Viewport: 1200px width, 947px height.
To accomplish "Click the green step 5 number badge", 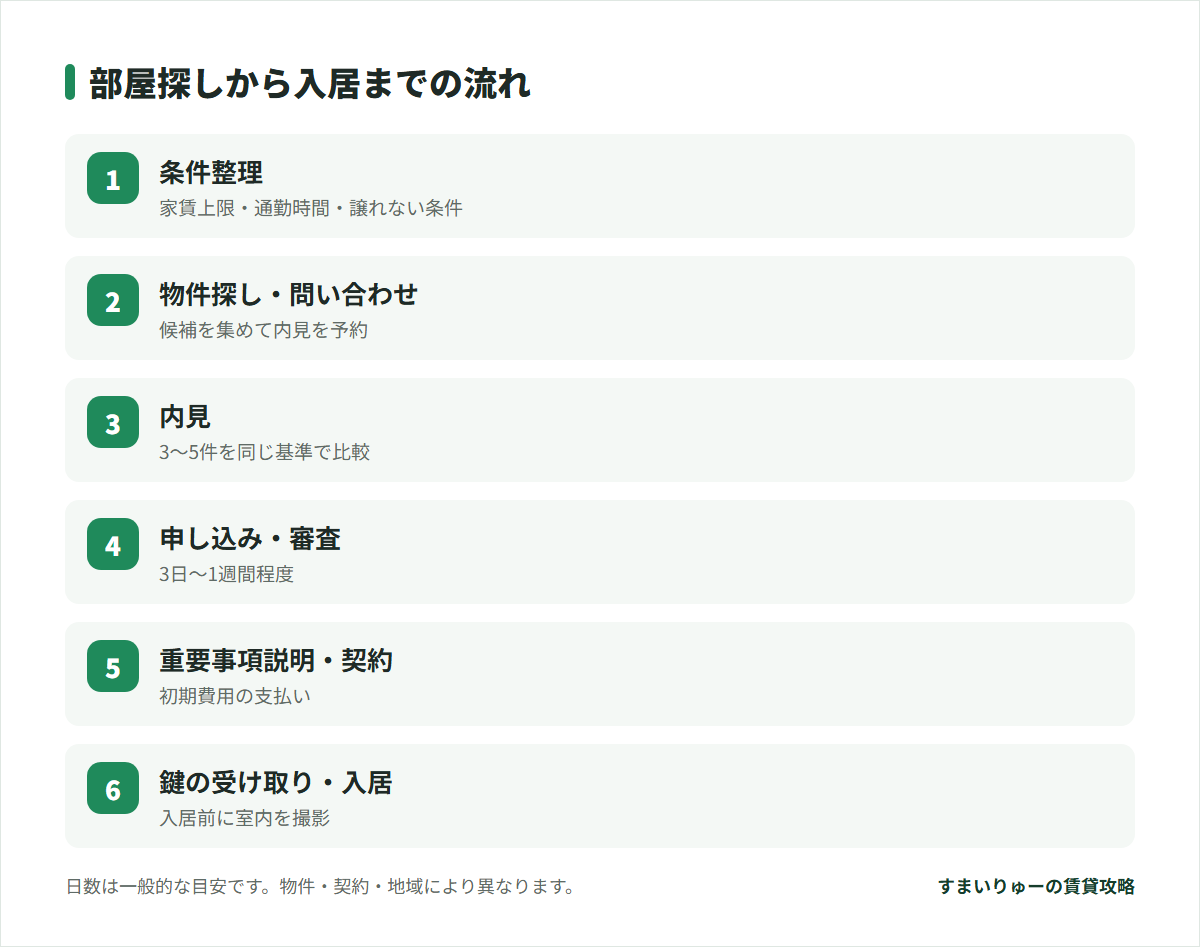I will 113,666.
